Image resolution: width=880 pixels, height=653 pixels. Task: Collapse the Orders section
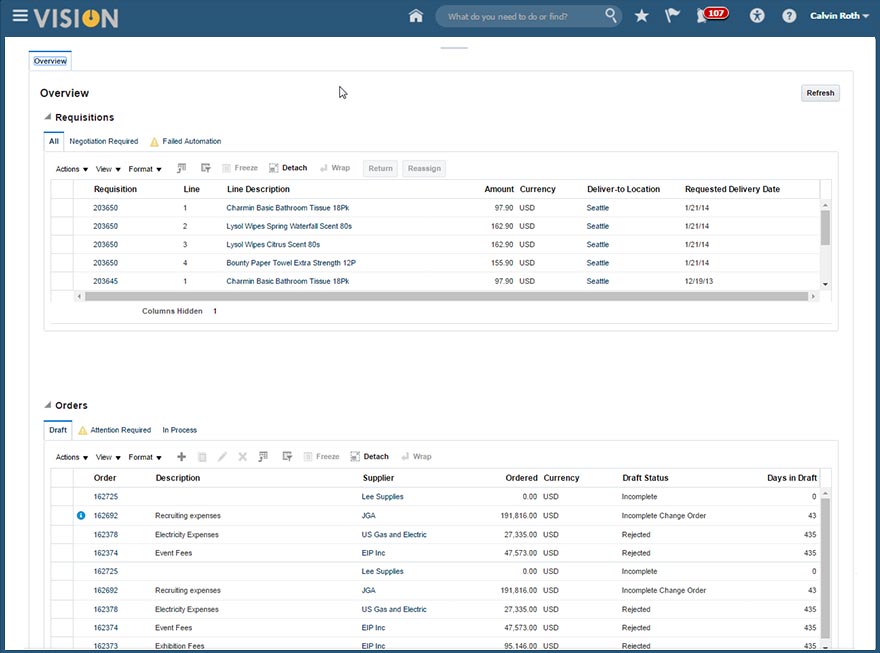click(47, 406)
